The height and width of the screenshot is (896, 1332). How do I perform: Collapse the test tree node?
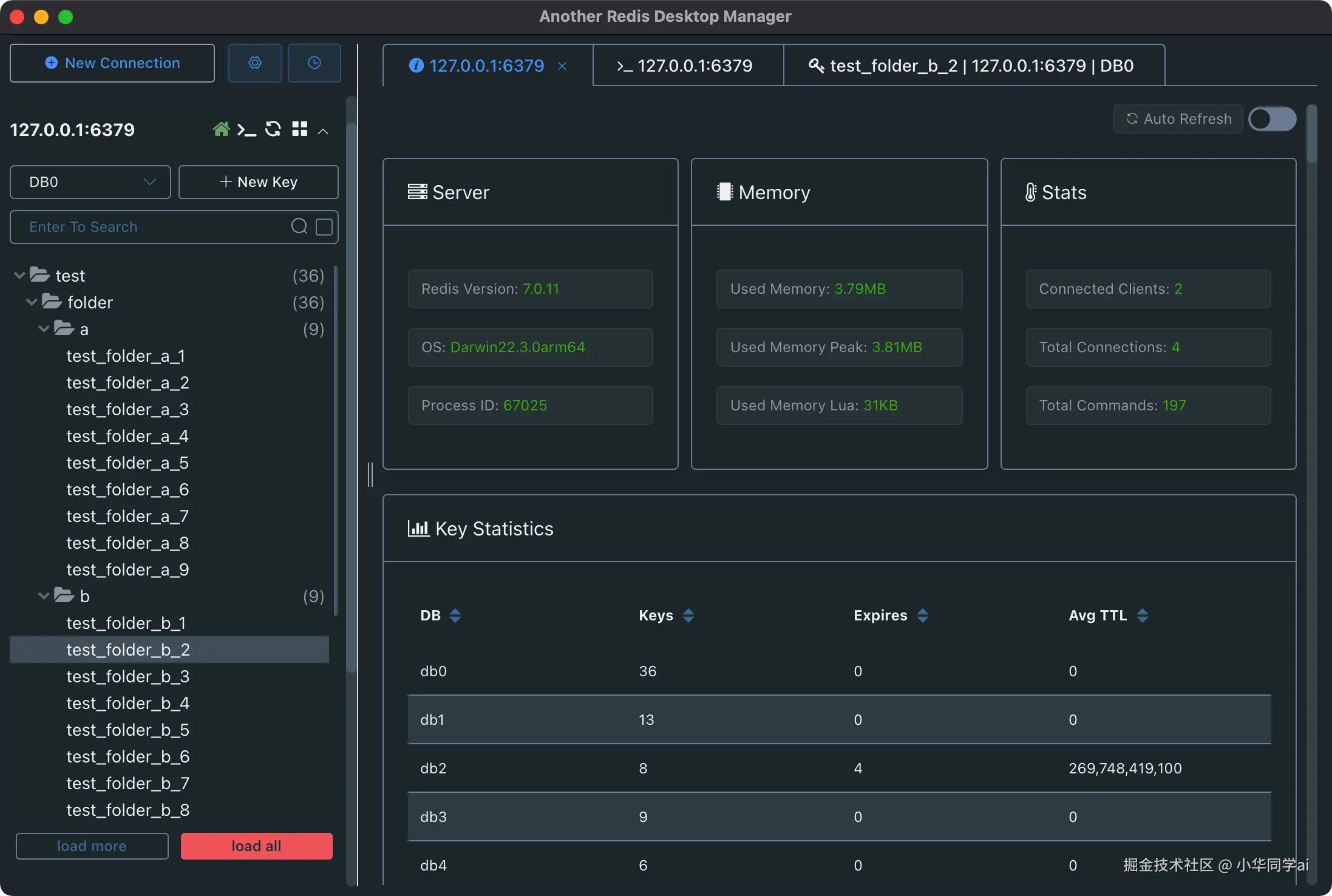click(x=19, y=274)
